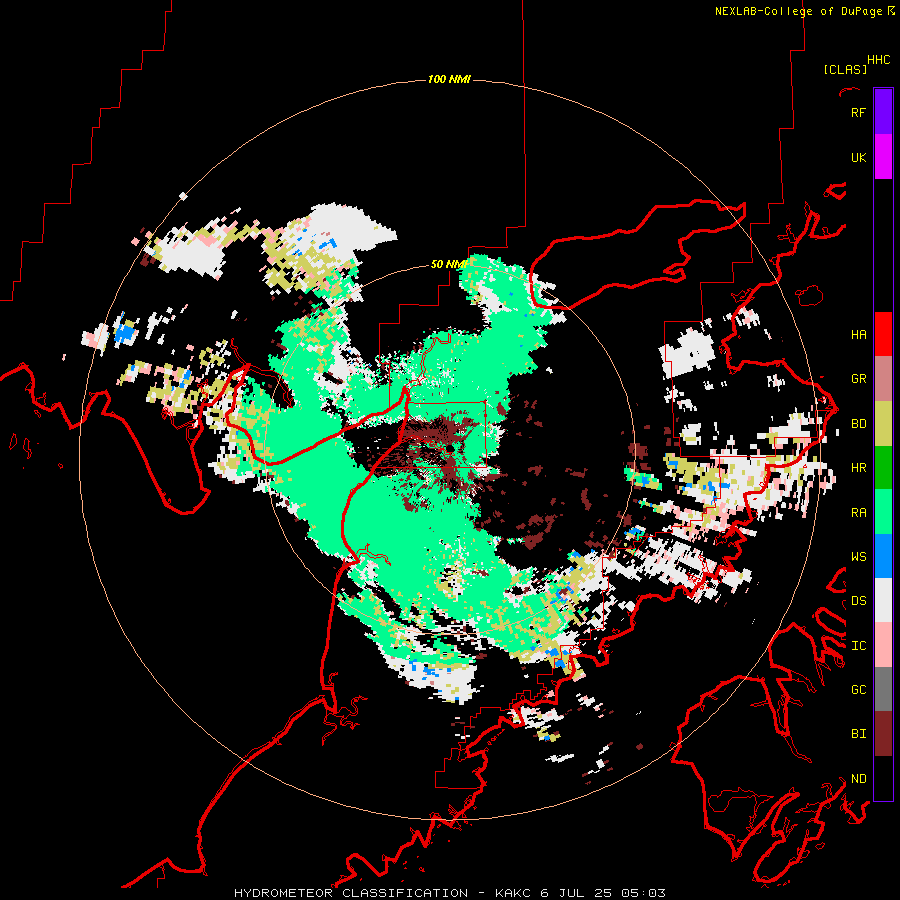Click the ND black legend swatch
Viewport: 900px width, 900px height.
click(883, 778)
